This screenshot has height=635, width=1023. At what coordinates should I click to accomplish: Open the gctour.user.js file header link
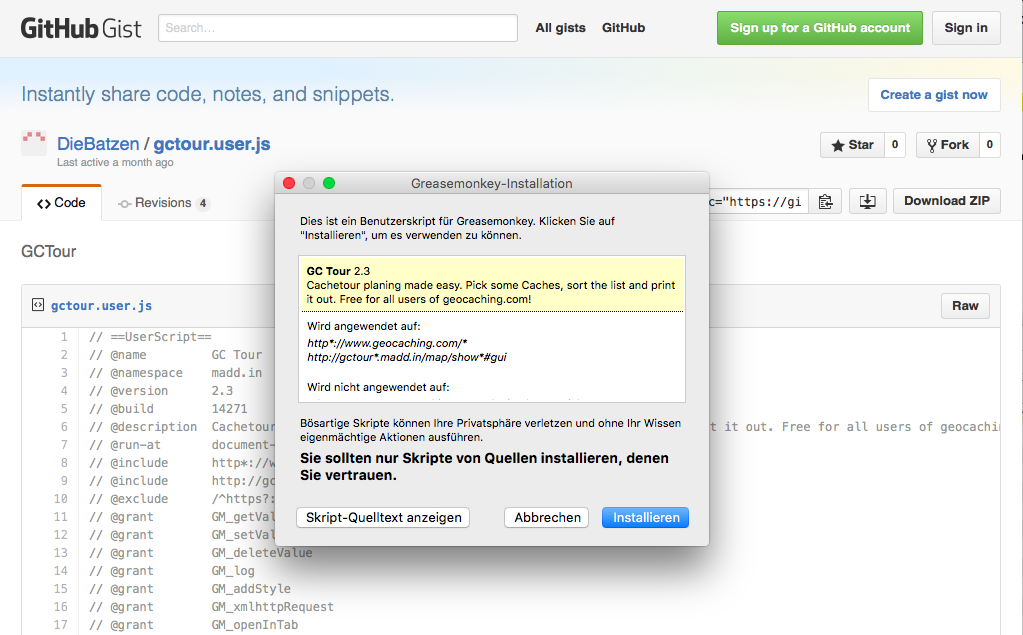(x=101, y=305)
